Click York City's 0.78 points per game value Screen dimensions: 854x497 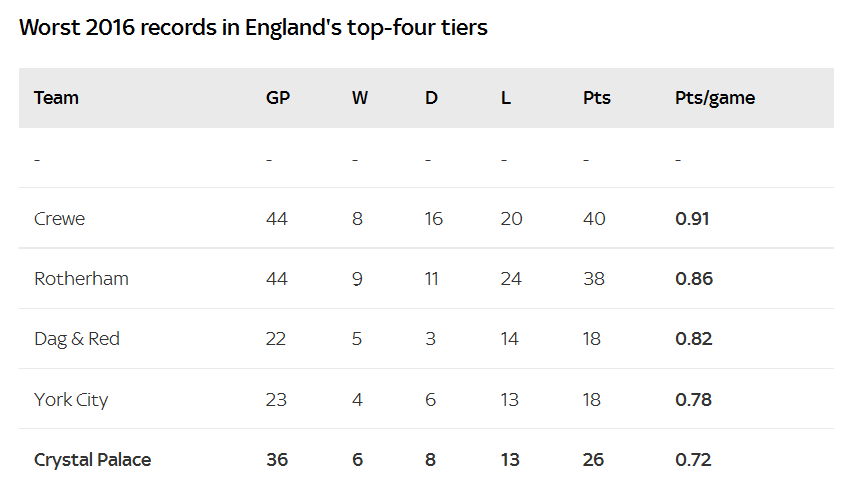tap(693, 400)
